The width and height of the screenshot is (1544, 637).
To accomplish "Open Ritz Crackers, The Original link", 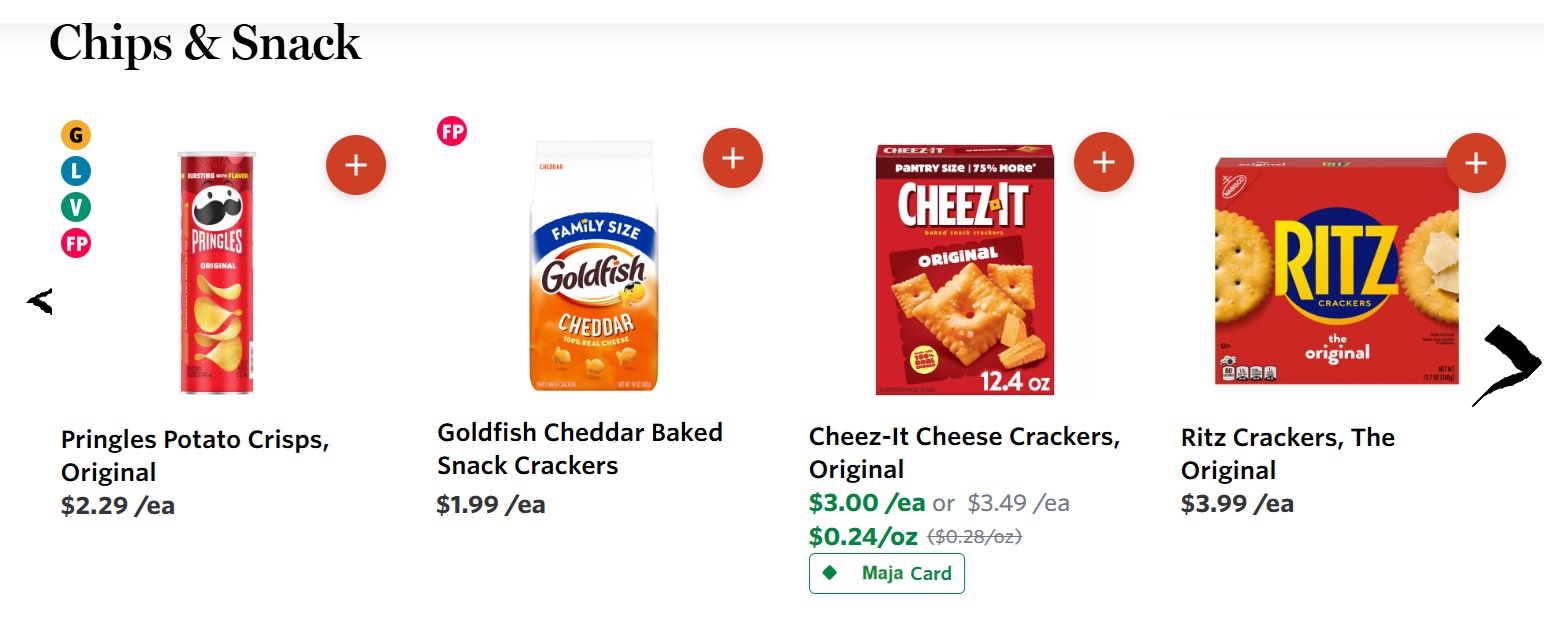I will pos(1288,454).
